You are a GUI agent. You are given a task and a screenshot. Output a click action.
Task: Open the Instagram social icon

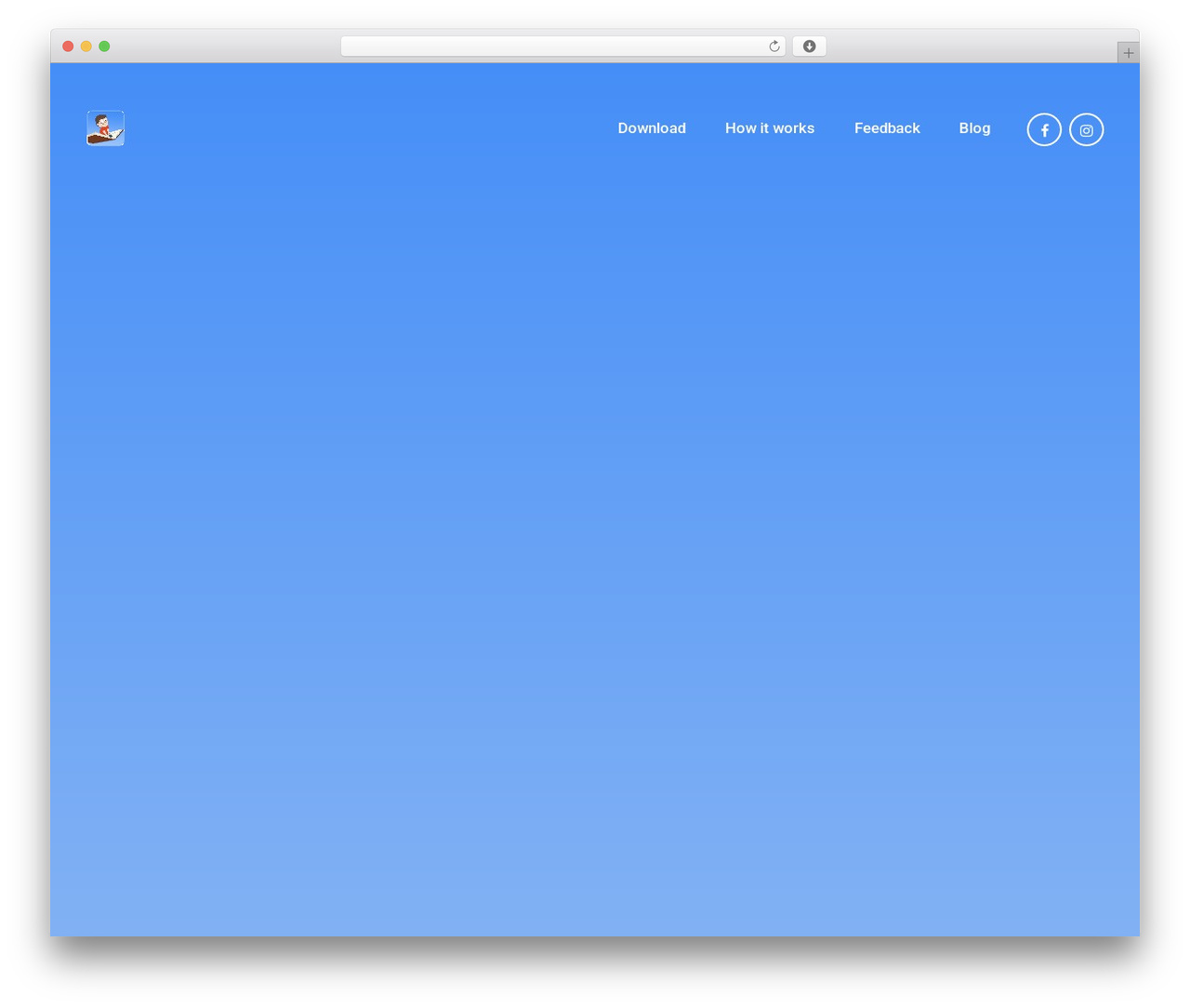[x=1086, y=130]
